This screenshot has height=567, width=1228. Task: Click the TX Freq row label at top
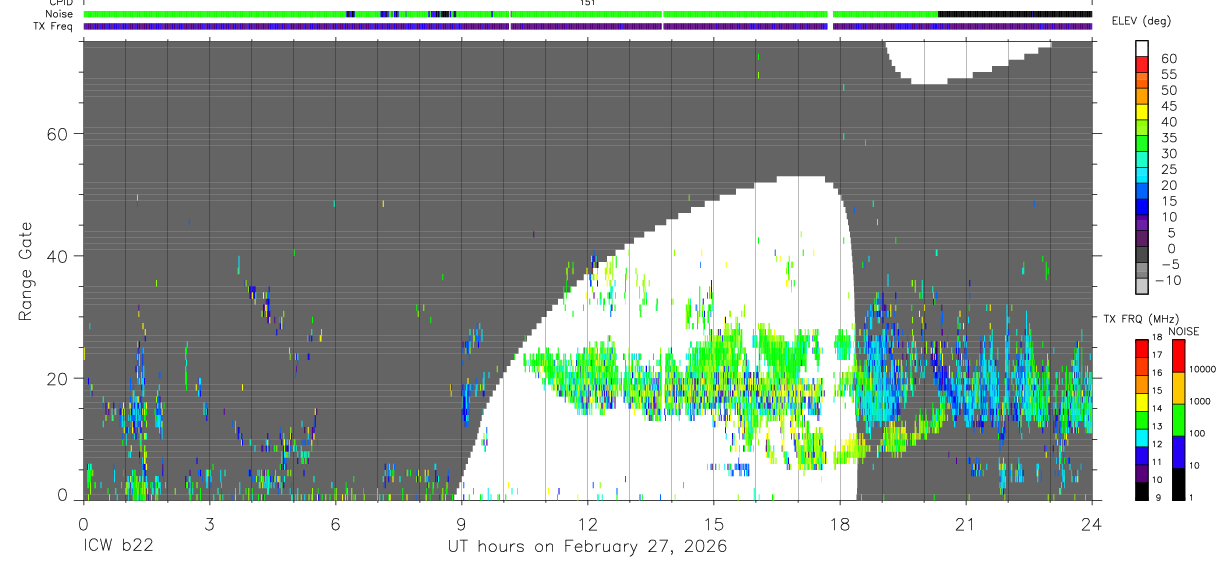54,26
